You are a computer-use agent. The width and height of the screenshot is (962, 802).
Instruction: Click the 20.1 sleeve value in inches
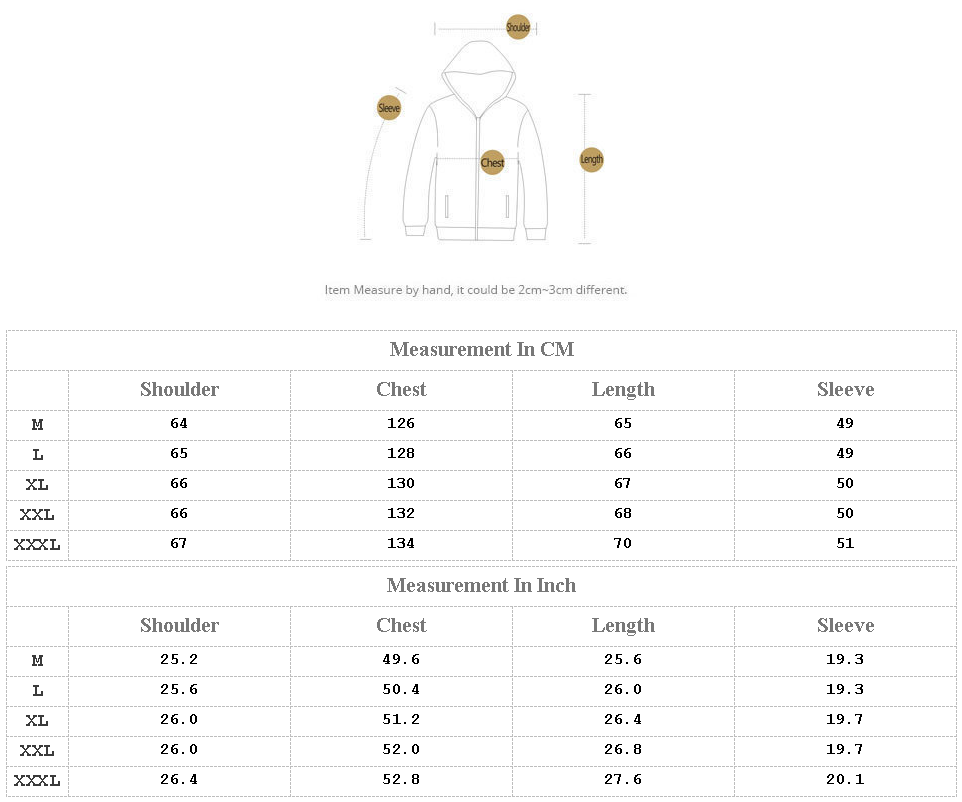coord(845,779)
